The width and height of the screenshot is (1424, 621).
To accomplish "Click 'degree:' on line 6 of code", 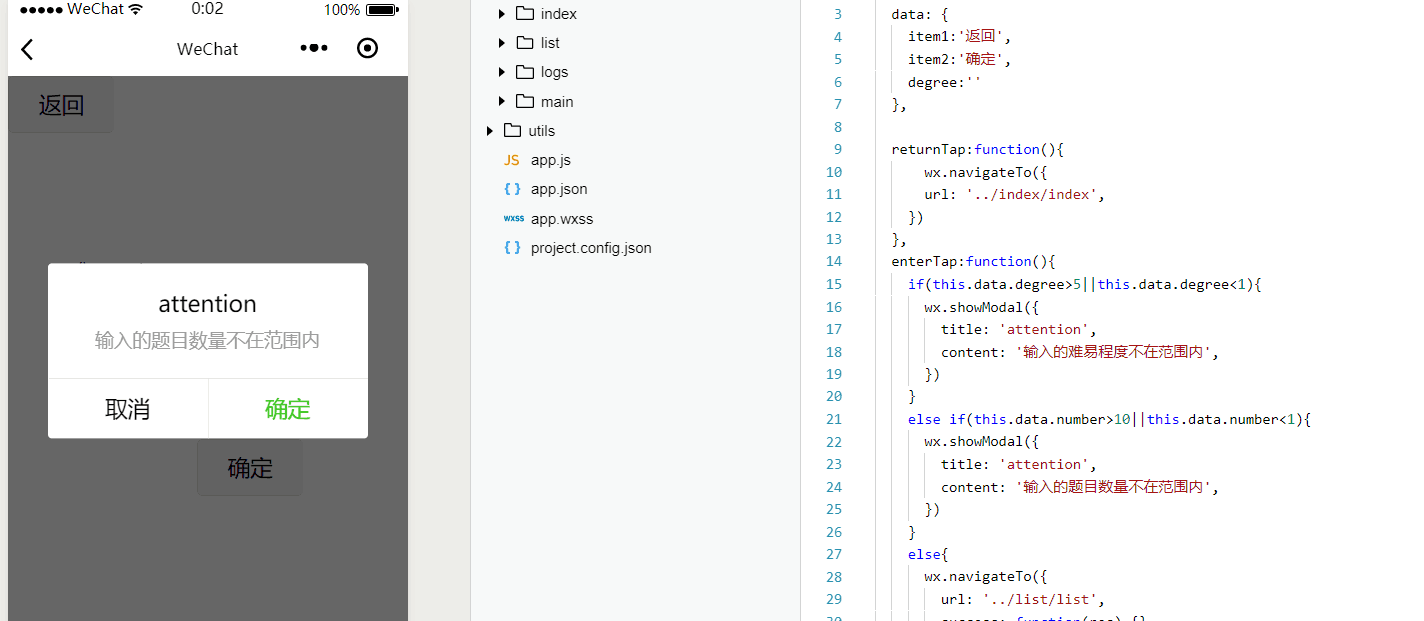I will click(937, 82).
